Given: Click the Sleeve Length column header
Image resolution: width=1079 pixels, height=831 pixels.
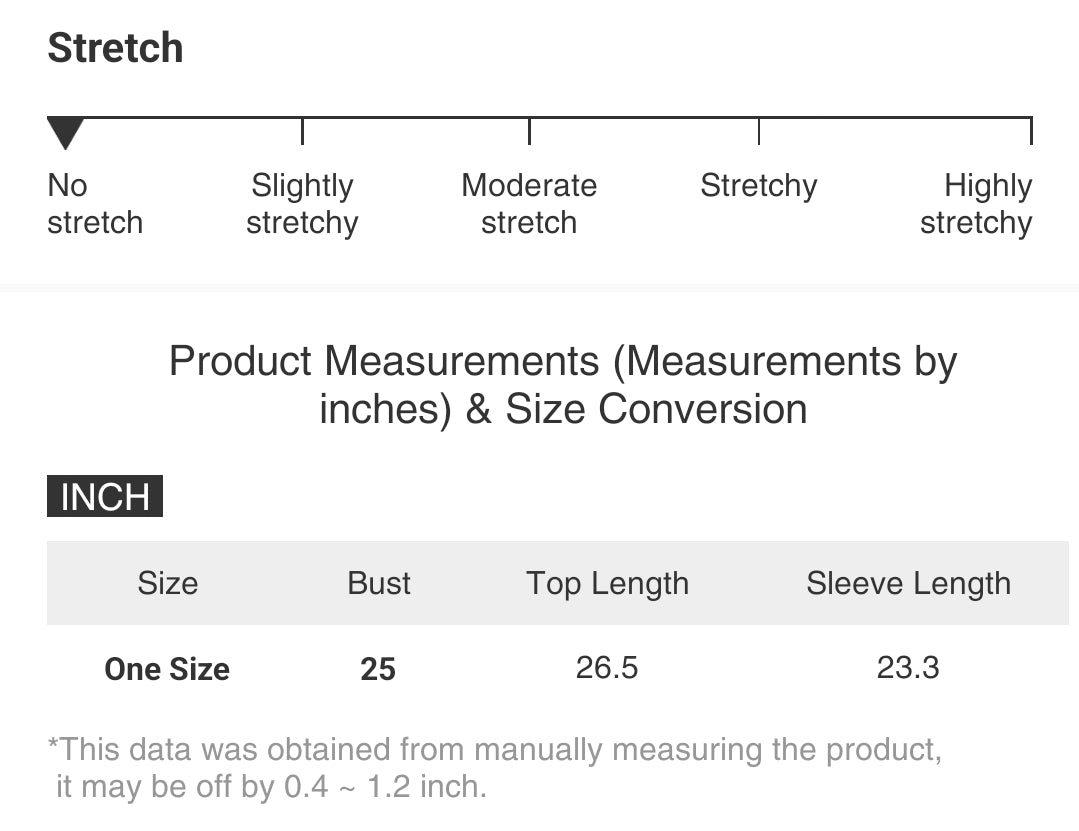Looking at the screenshot, I should tap(908, 583).
